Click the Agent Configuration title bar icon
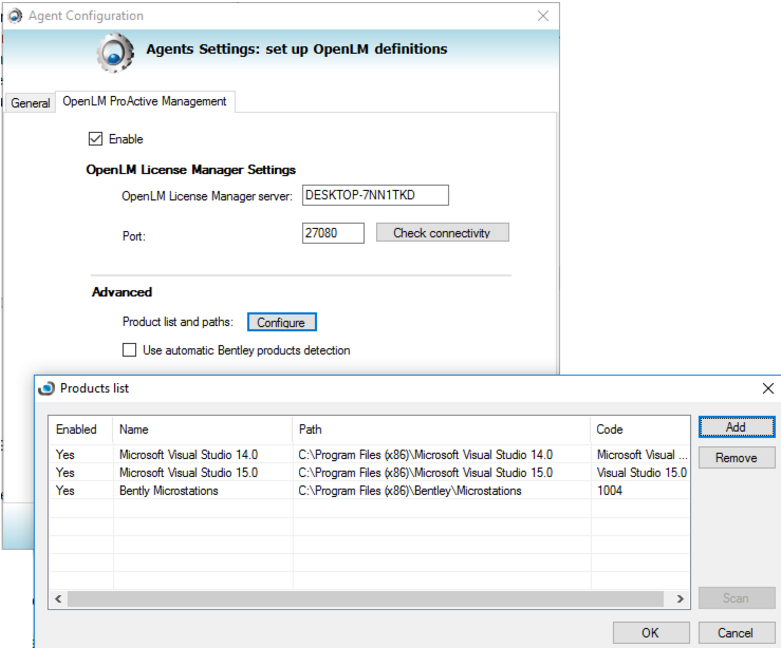781x649 pixels. click(x=15, y=16)
